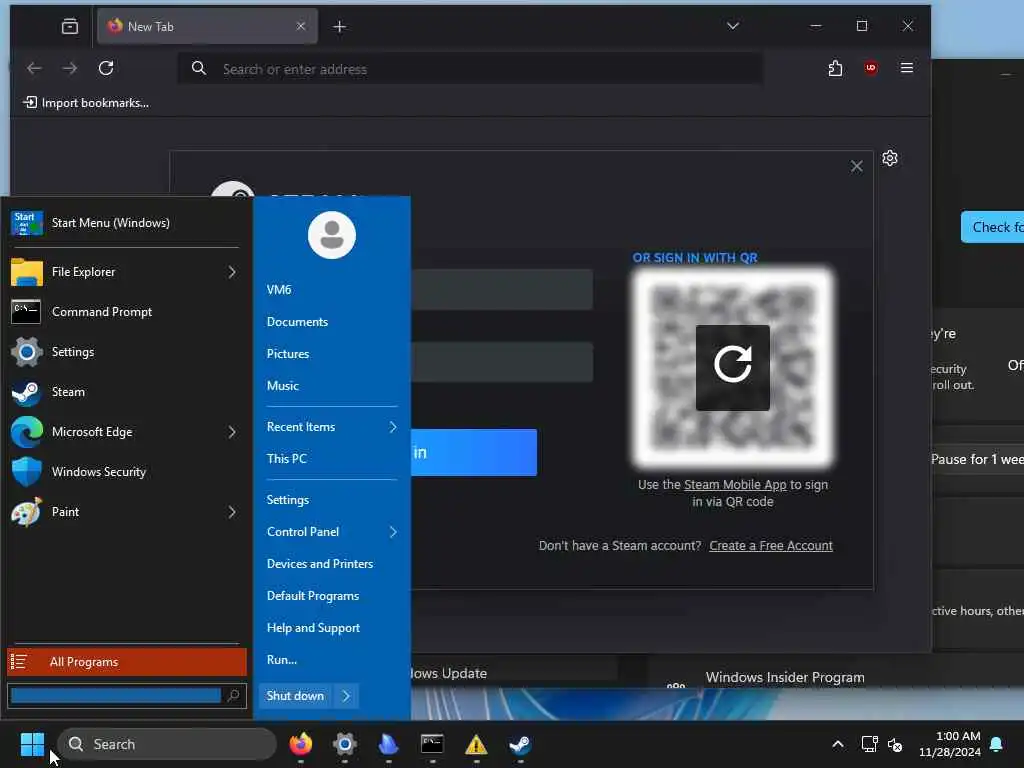Open This PC from start menu
The height and width of the screenshot is (768, 1024).
click(x=287, y=458)
